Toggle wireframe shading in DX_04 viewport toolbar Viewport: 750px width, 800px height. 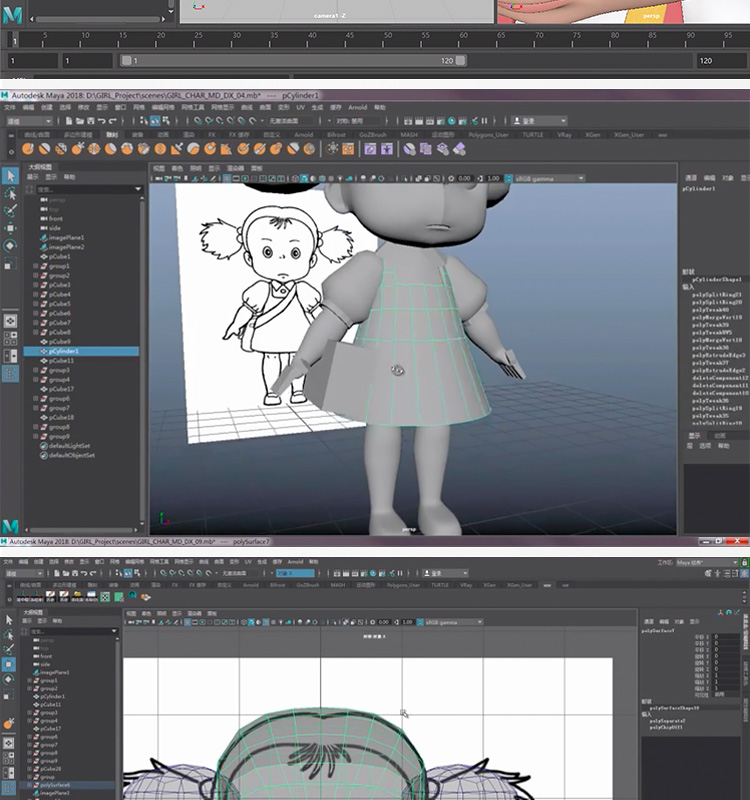(295, 179)
